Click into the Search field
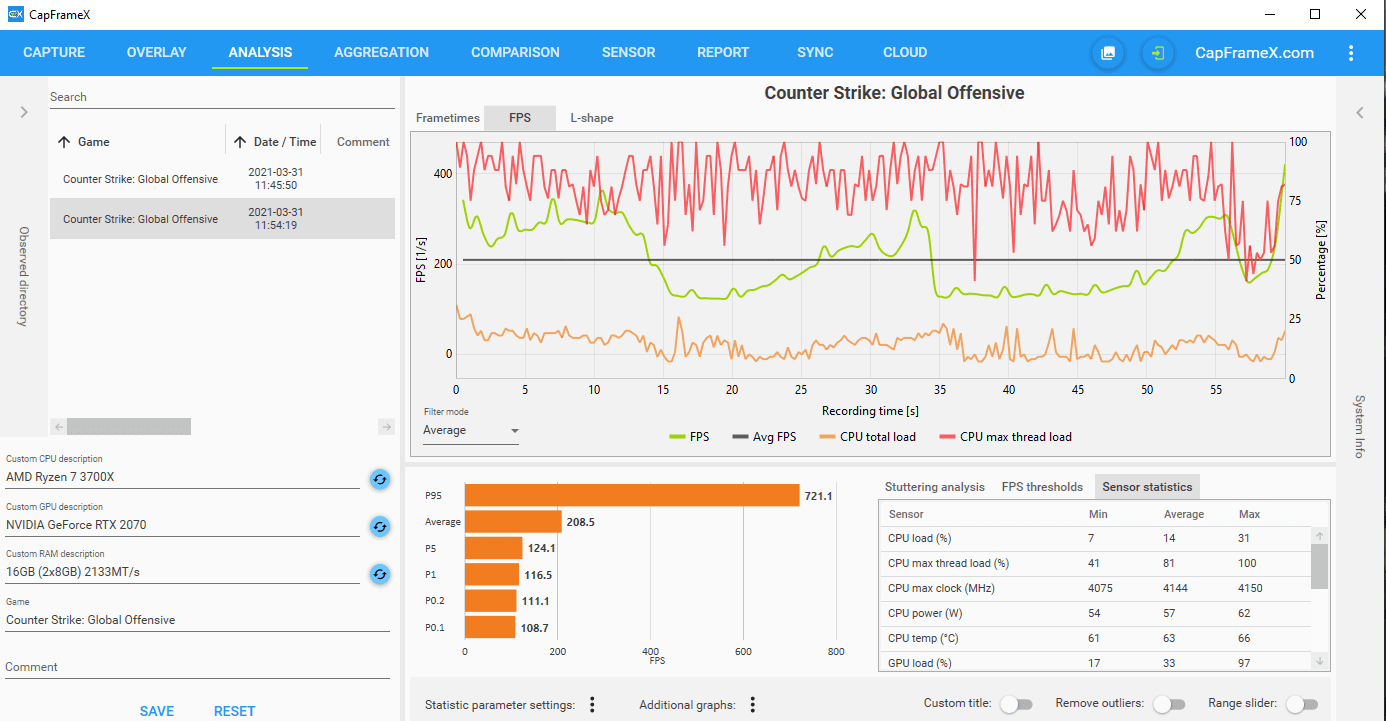 point(222,97)
